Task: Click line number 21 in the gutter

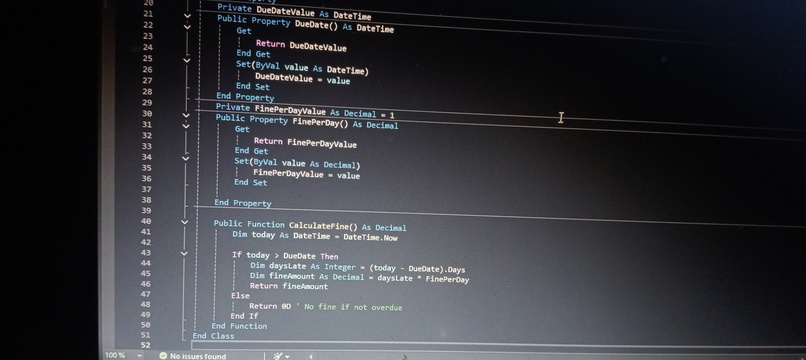Action: pos(148,14)
